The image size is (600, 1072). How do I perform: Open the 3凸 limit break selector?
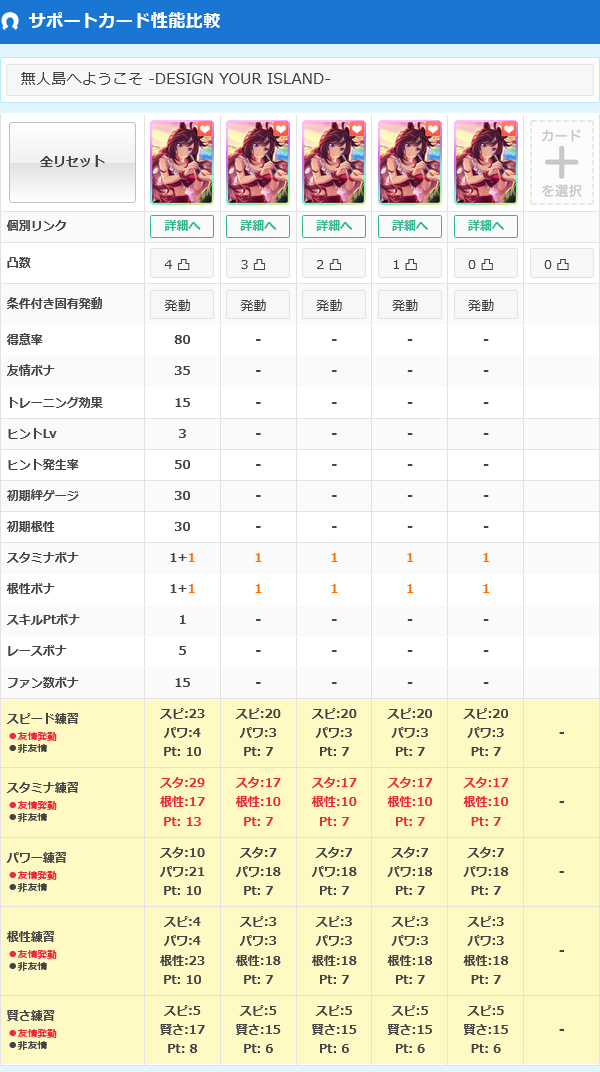pos(258,263)
